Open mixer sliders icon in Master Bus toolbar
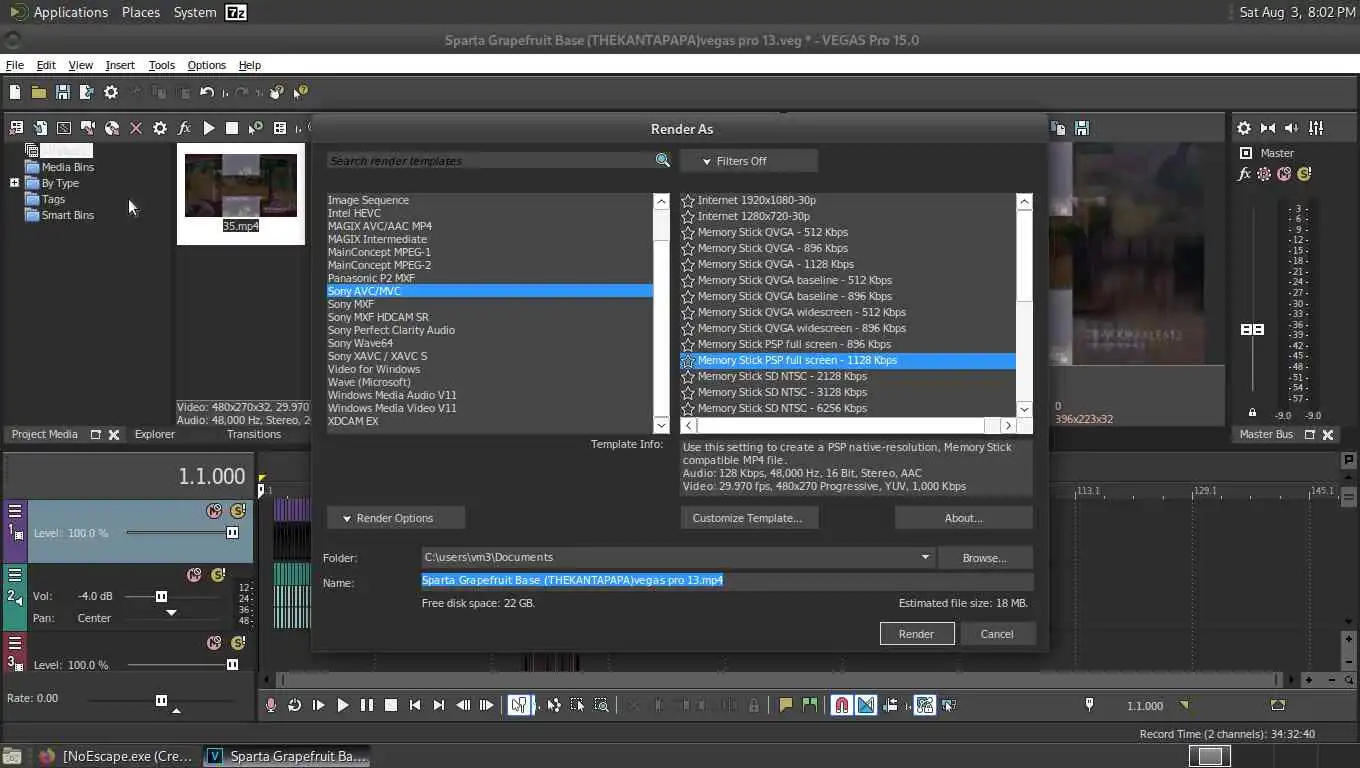The width and height of the screenshot is (1360, 768). 1316,128
